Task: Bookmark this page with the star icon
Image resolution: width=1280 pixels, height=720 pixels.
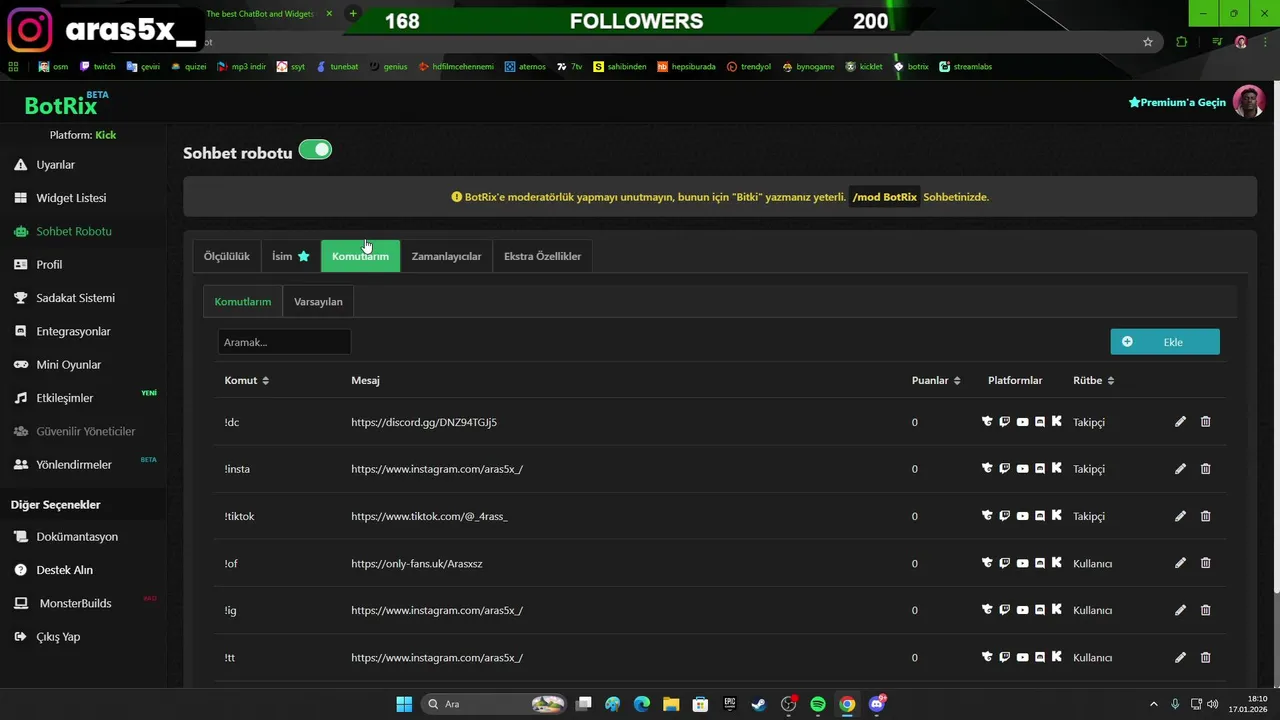Action: click(x=1148, y=42)
